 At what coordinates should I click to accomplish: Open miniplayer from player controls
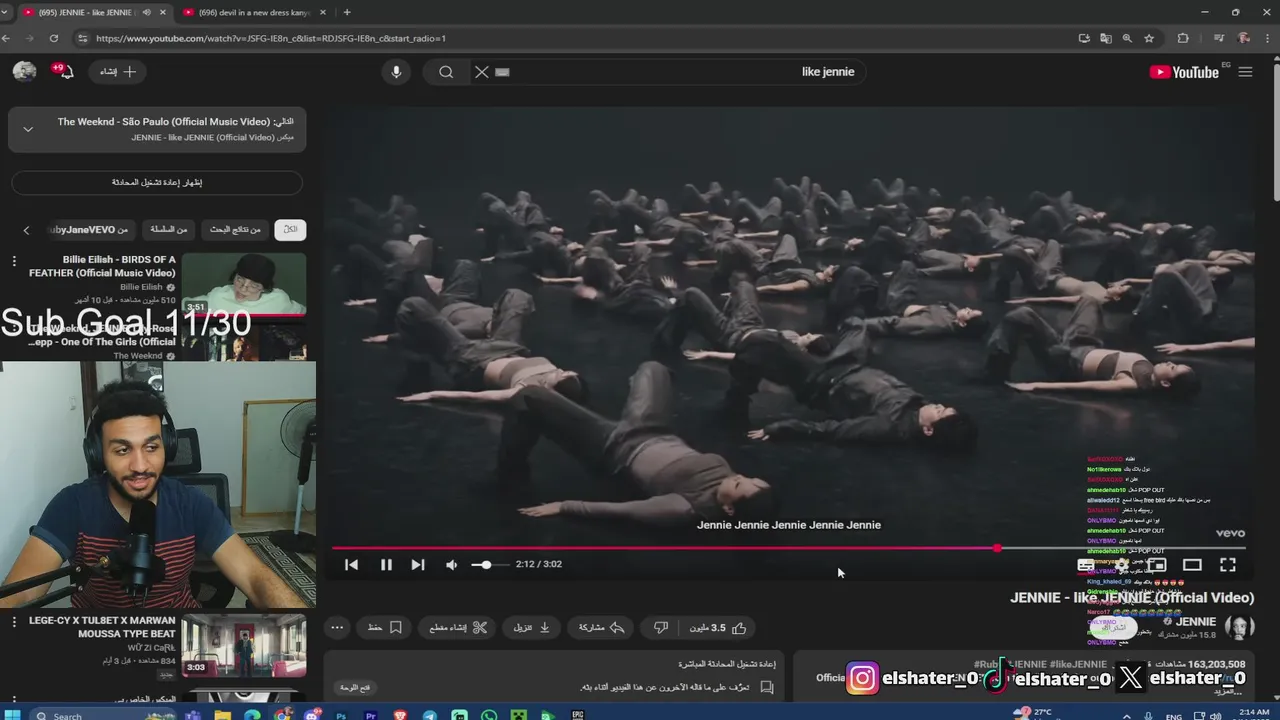(1157, 565)
